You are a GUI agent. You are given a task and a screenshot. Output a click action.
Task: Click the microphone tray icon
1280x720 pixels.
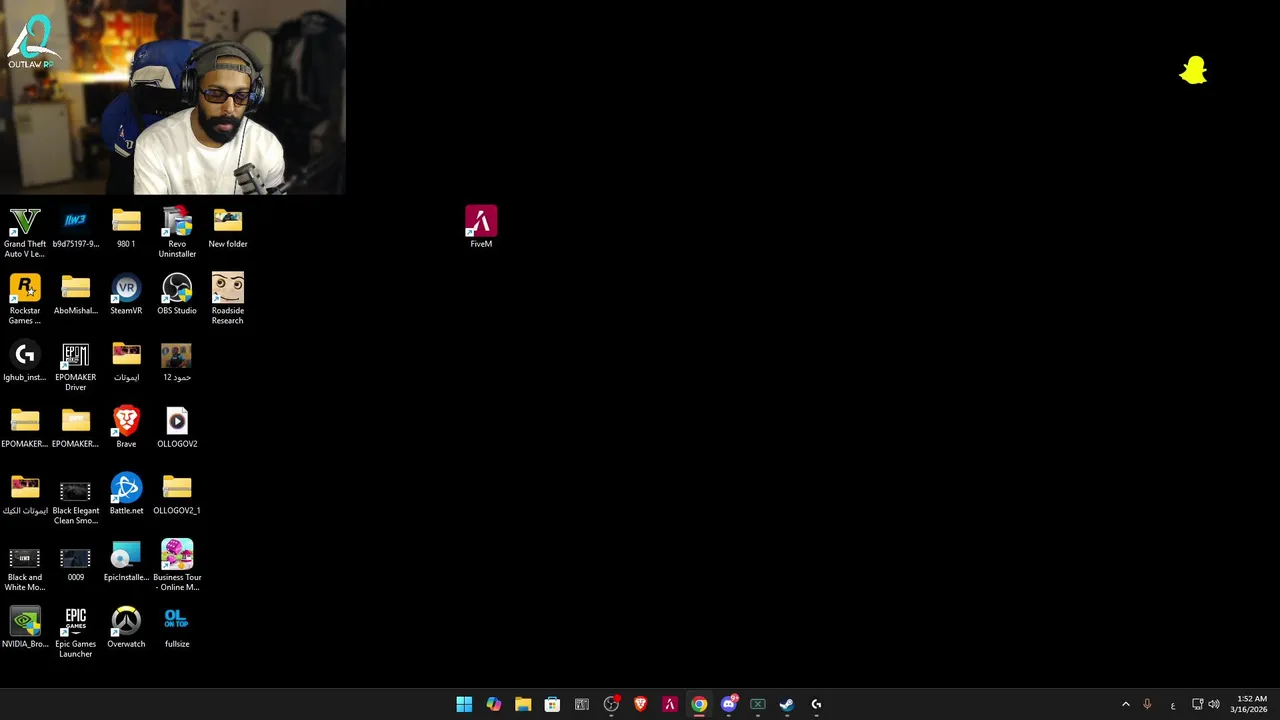1147,704
